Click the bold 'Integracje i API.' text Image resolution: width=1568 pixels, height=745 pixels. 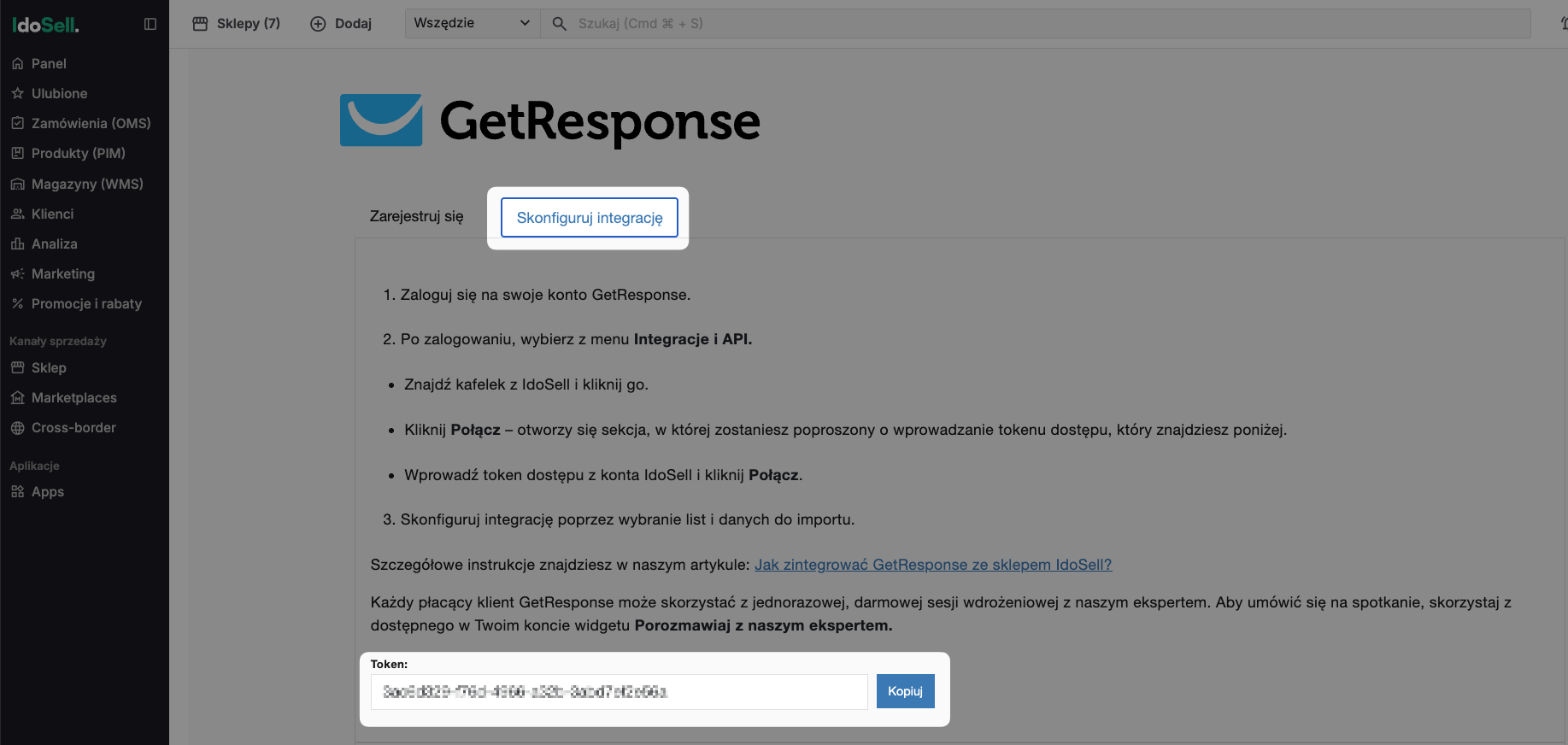coord(693,339)
